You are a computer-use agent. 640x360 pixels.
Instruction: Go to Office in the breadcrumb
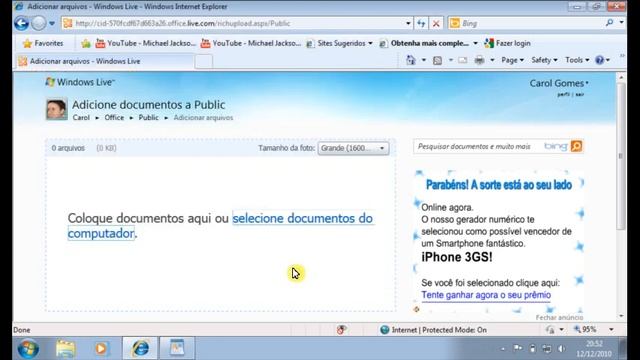point(114,118)
